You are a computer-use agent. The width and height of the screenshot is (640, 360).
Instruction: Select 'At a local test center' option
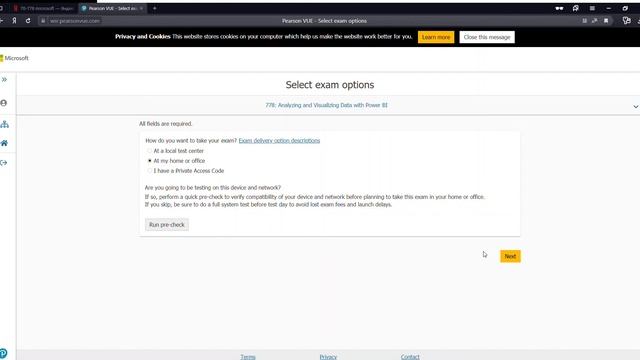click(149, 151)
